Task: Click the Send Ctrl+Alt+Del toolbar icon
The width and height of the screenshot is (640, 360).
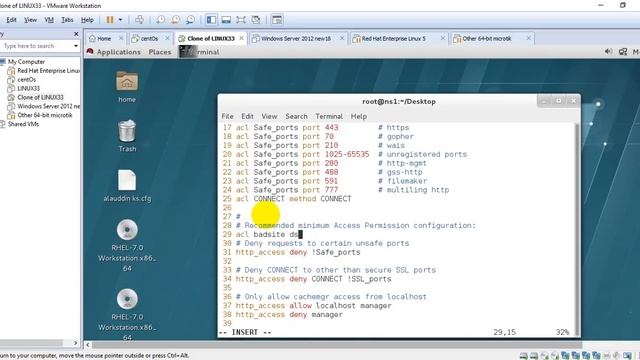Action: (139, 20)
